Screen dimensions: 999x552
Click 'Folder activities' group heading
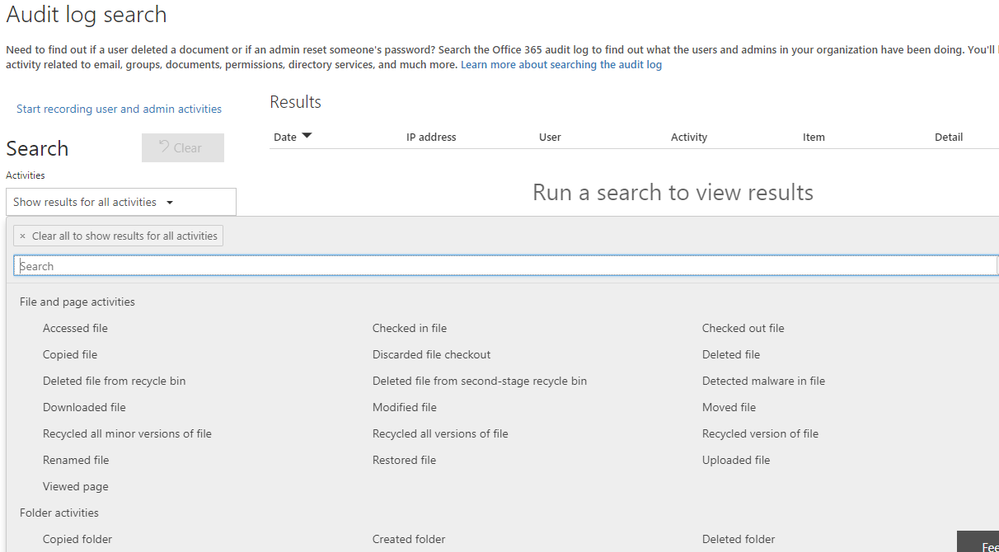point(59,513)
